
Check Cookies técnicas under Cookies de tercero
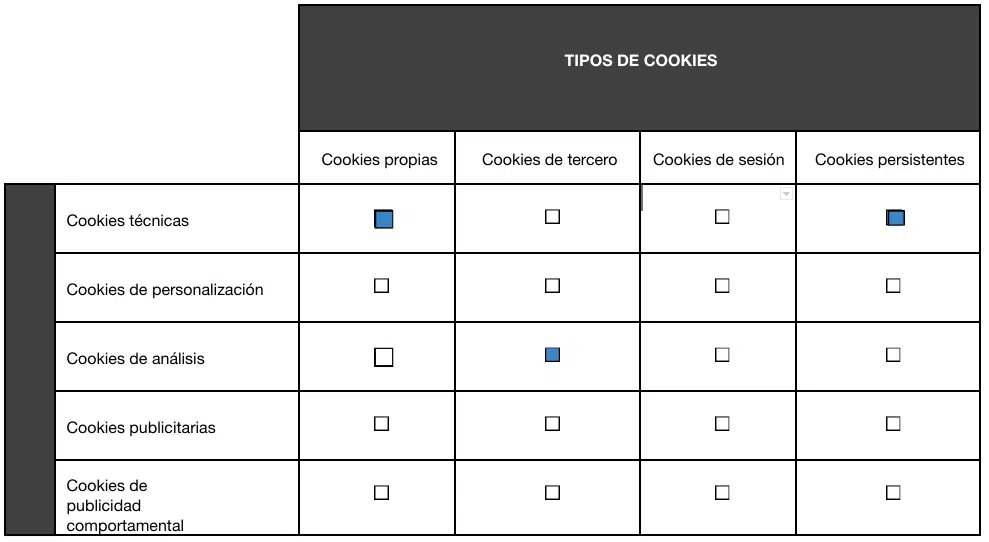tap(552, 217)
